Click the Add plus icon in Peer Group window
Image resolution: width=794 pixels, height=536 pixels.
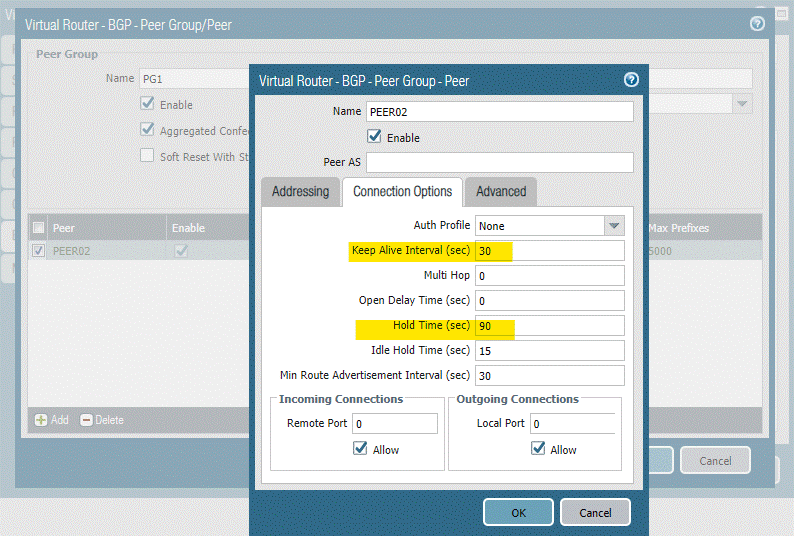[x=41, y=420]
